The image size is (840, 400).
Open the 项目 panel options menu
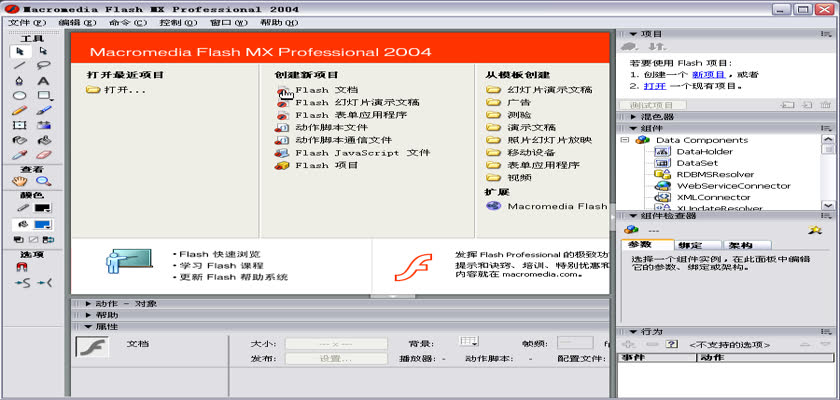pyautogui.click(x=826, y=34)
